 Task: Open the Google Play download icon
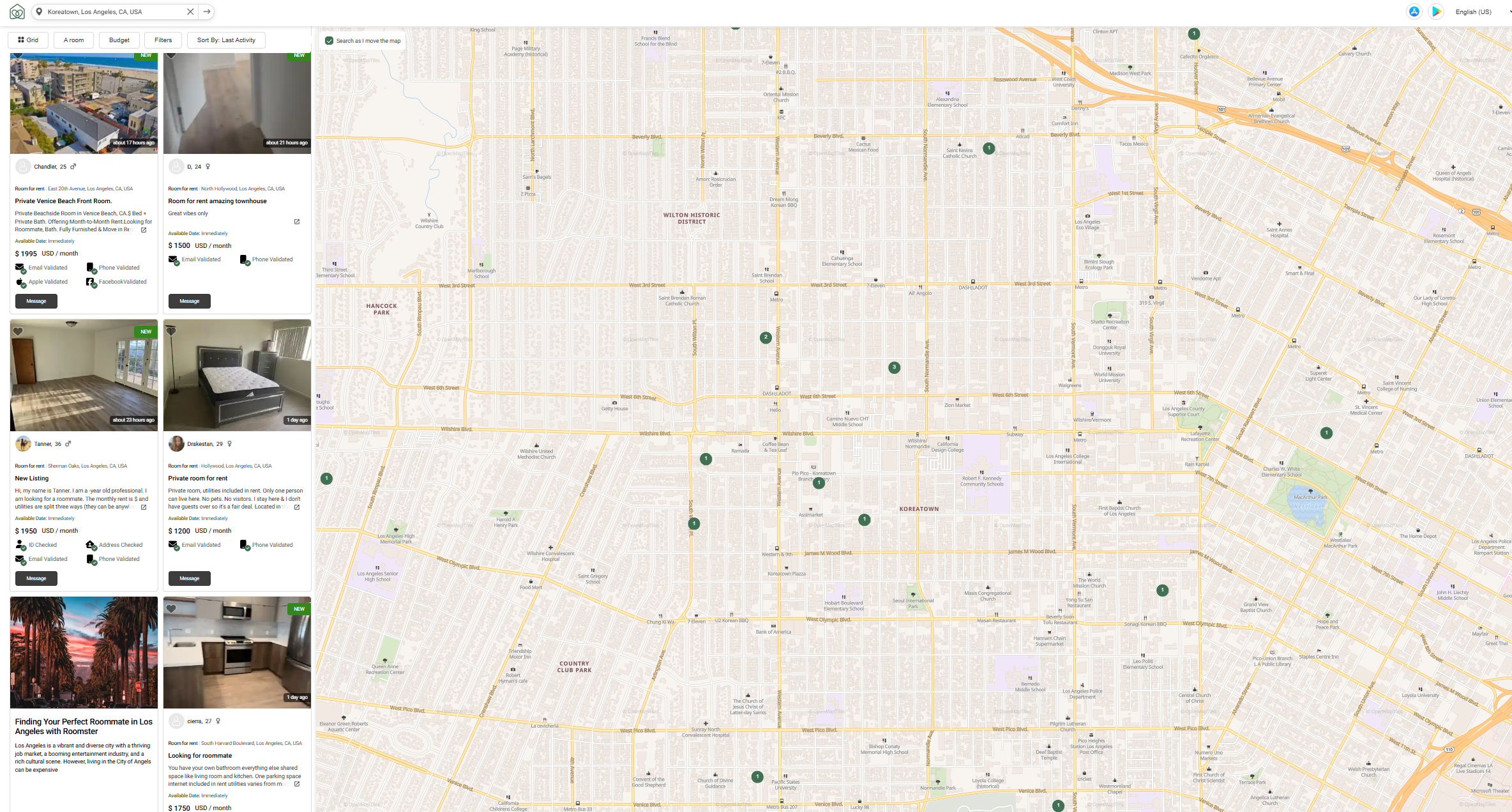[1436, 11]
